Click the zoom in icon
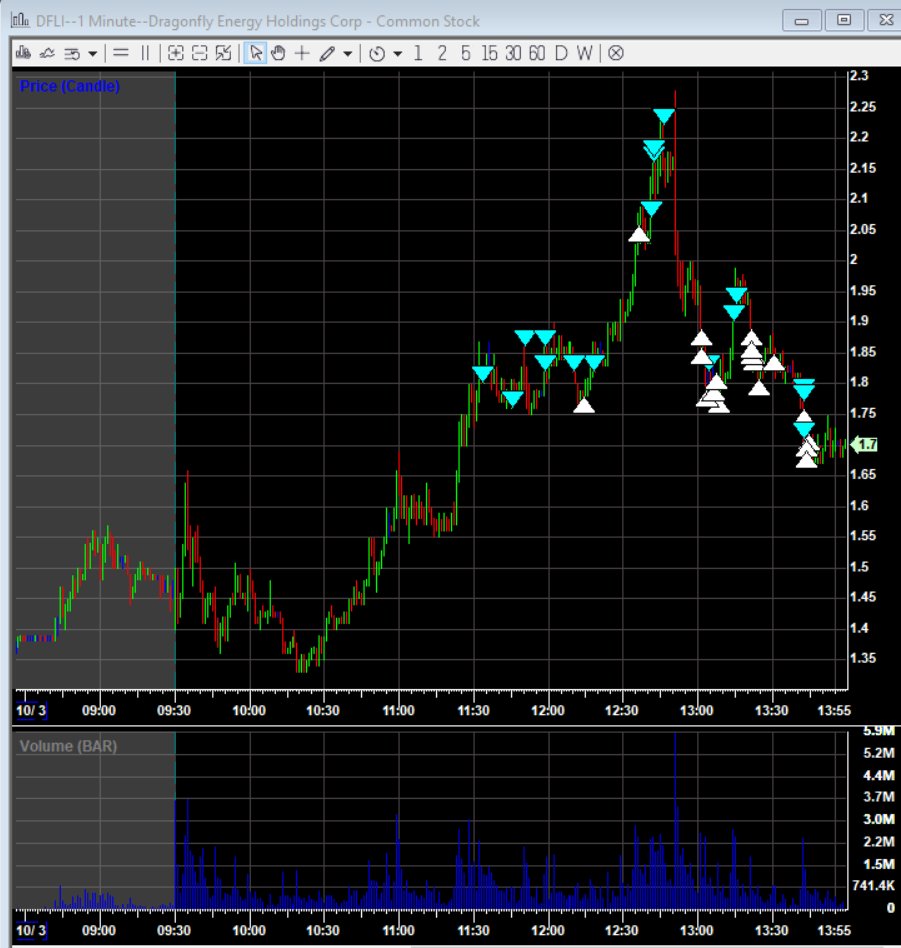This screenshot has width=901, height=948. pyautogui.click(x=175, y=53)
